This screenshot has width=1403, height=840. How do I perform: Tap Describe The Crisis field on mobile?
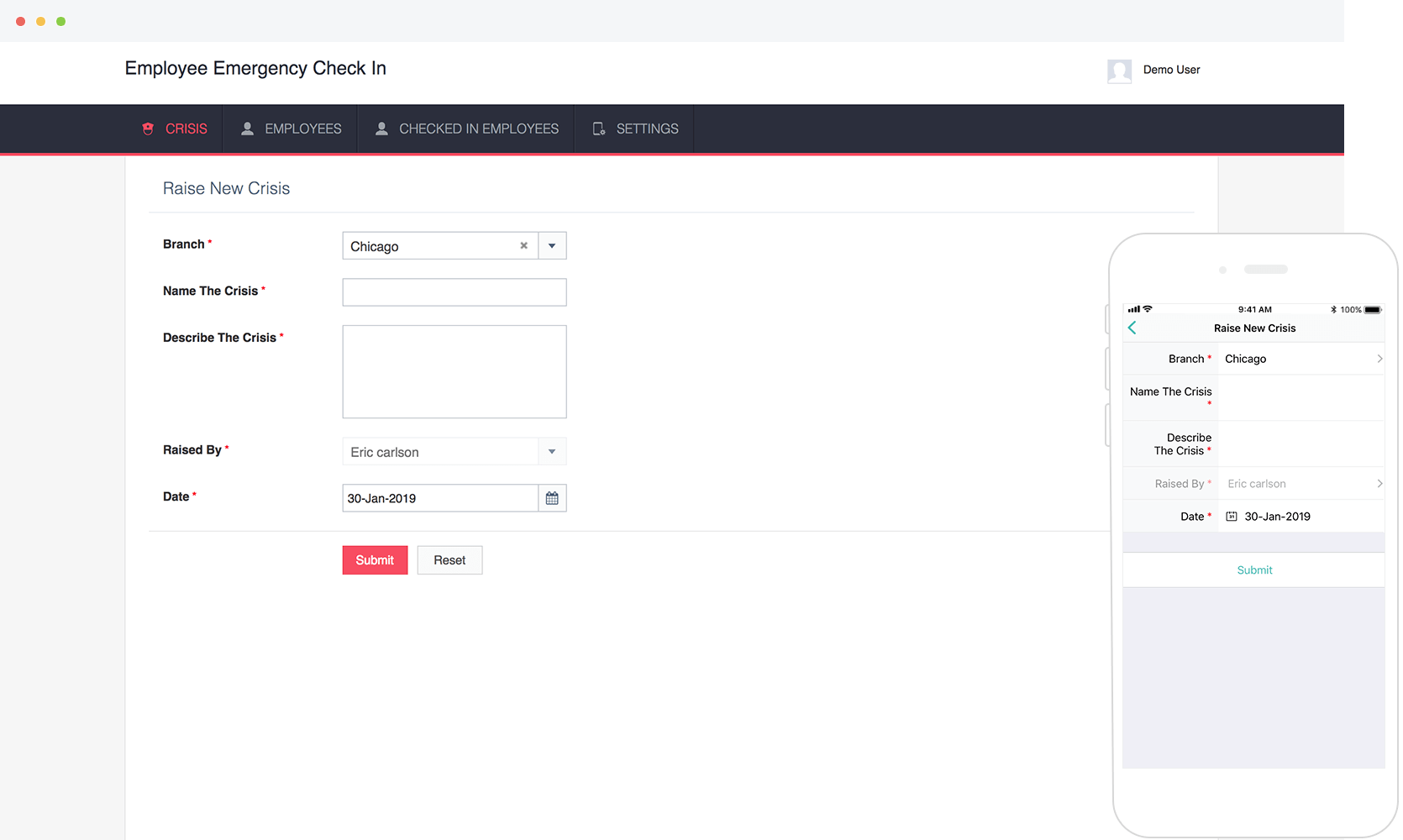pyautogui.click(x=1301, y=444)
